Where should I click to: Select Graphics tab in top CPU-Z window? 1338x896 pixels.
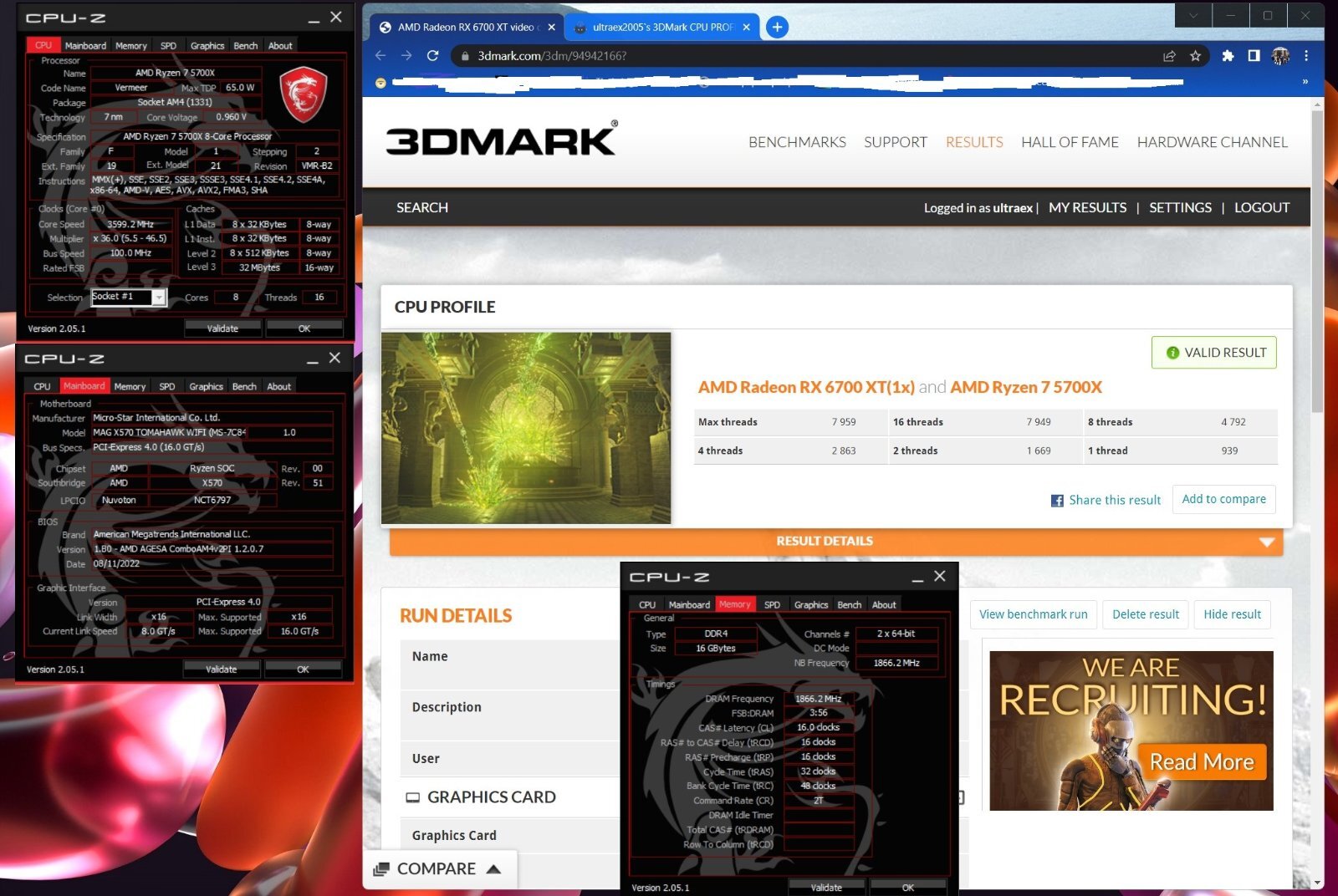(x=207, y=46)
